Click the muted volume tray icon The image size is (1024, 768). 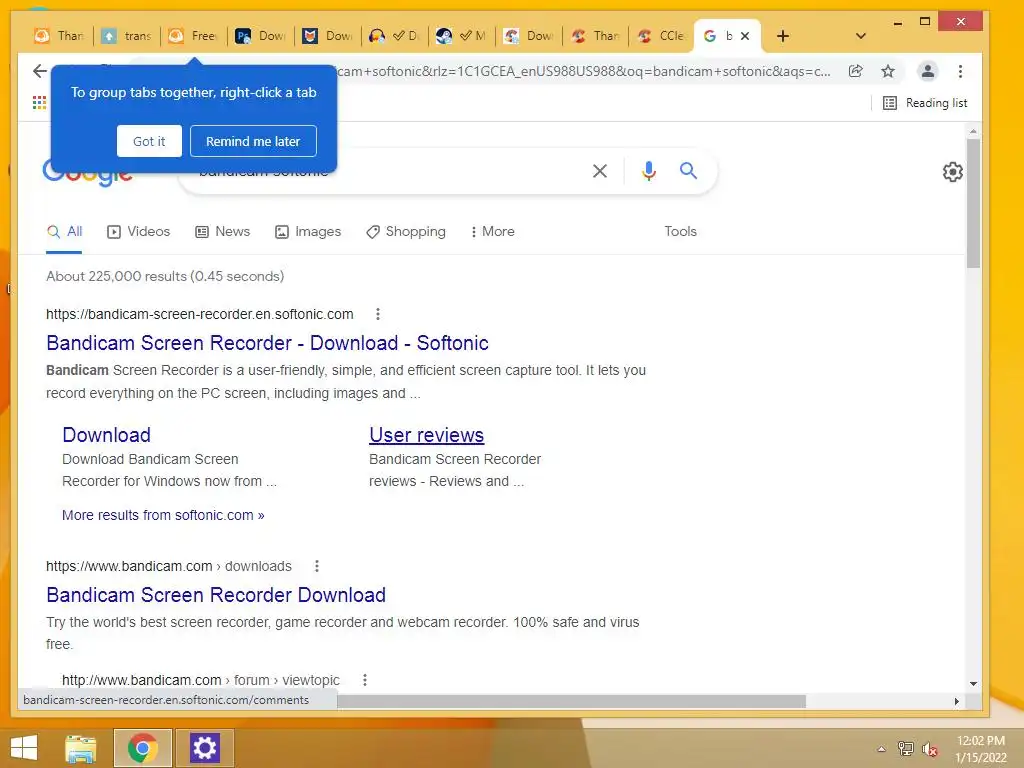pos(930,748)
